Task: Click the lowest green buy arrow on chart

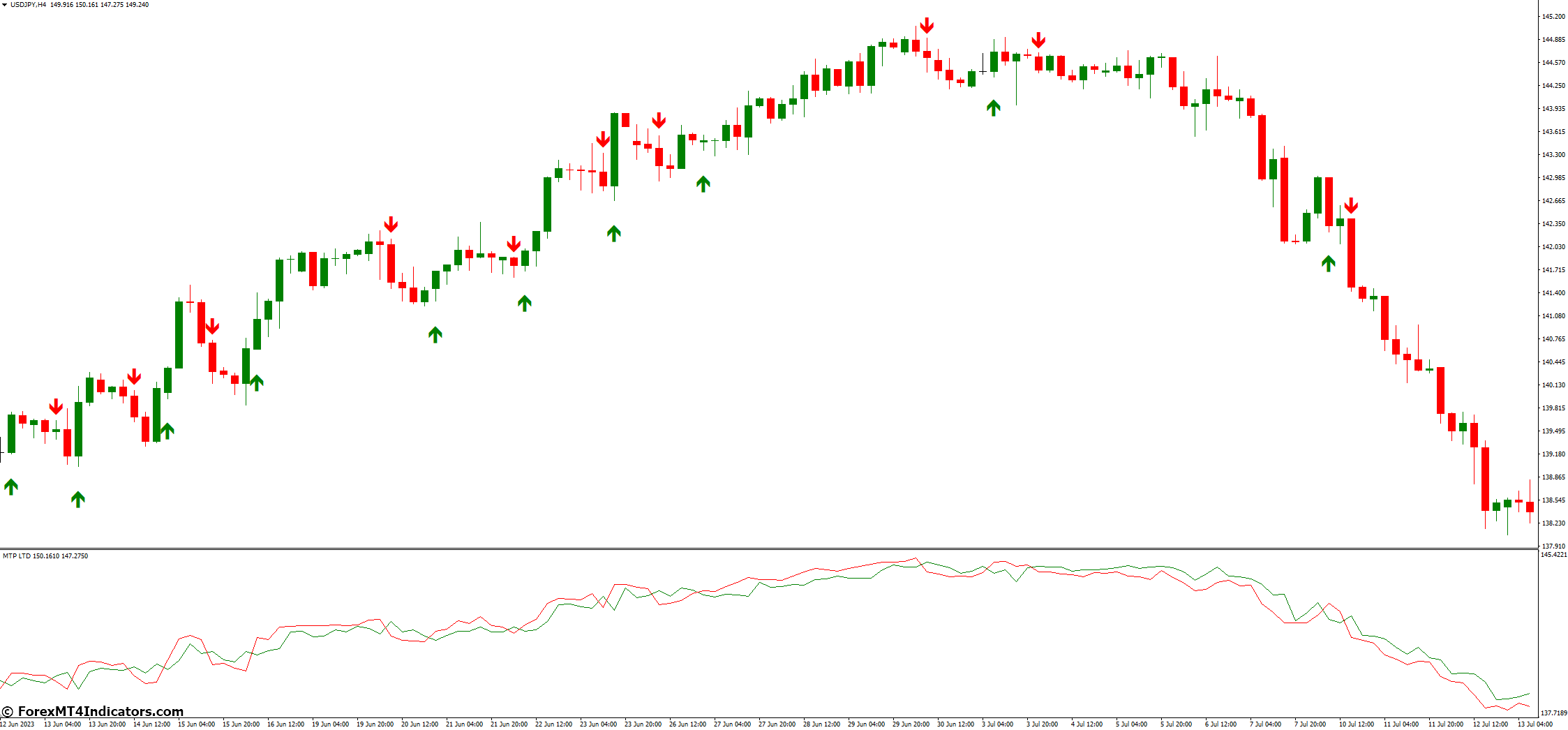Action: point(78,499)
